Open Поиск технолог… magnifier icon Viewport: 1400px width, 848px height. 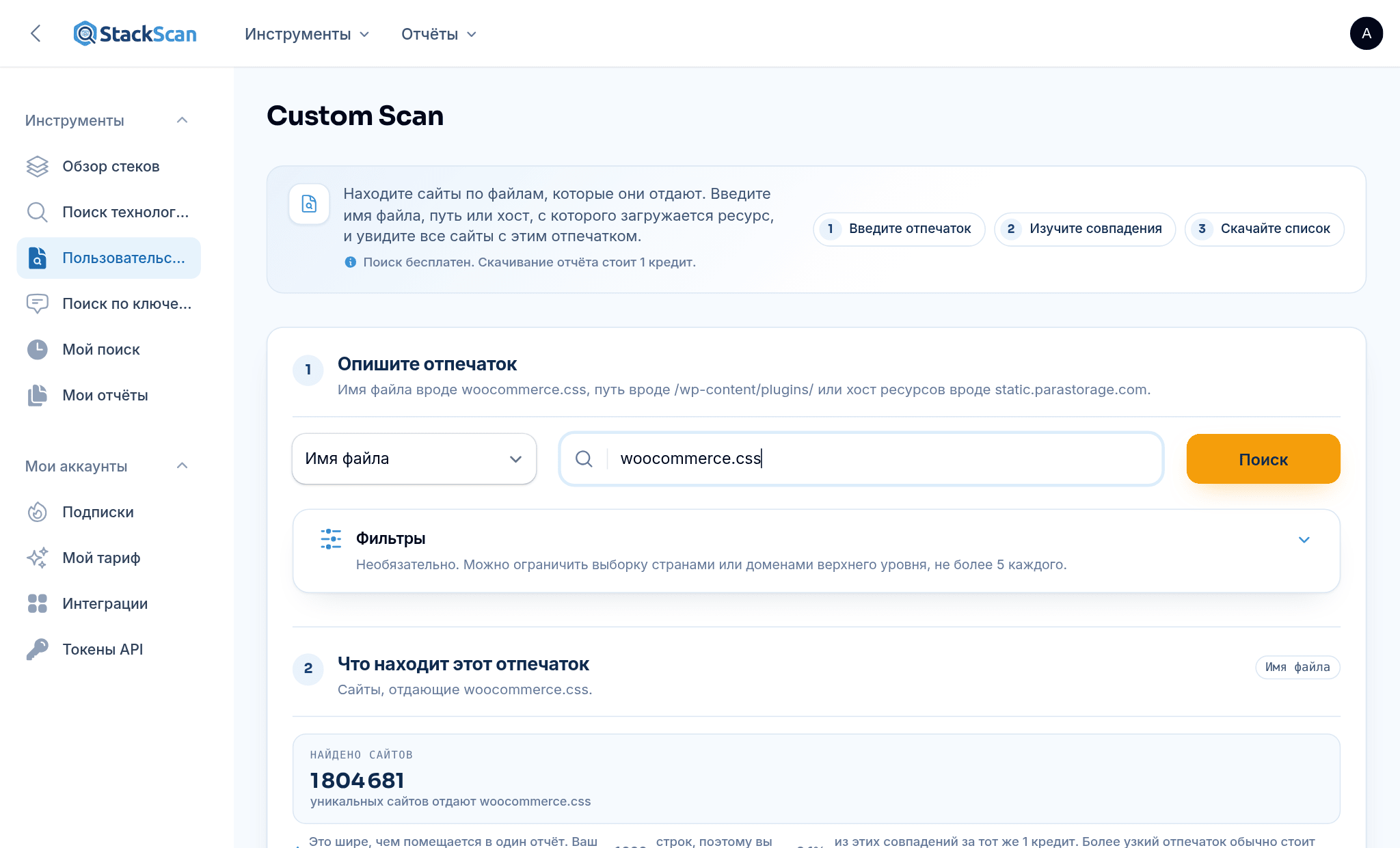click(38, 212)
